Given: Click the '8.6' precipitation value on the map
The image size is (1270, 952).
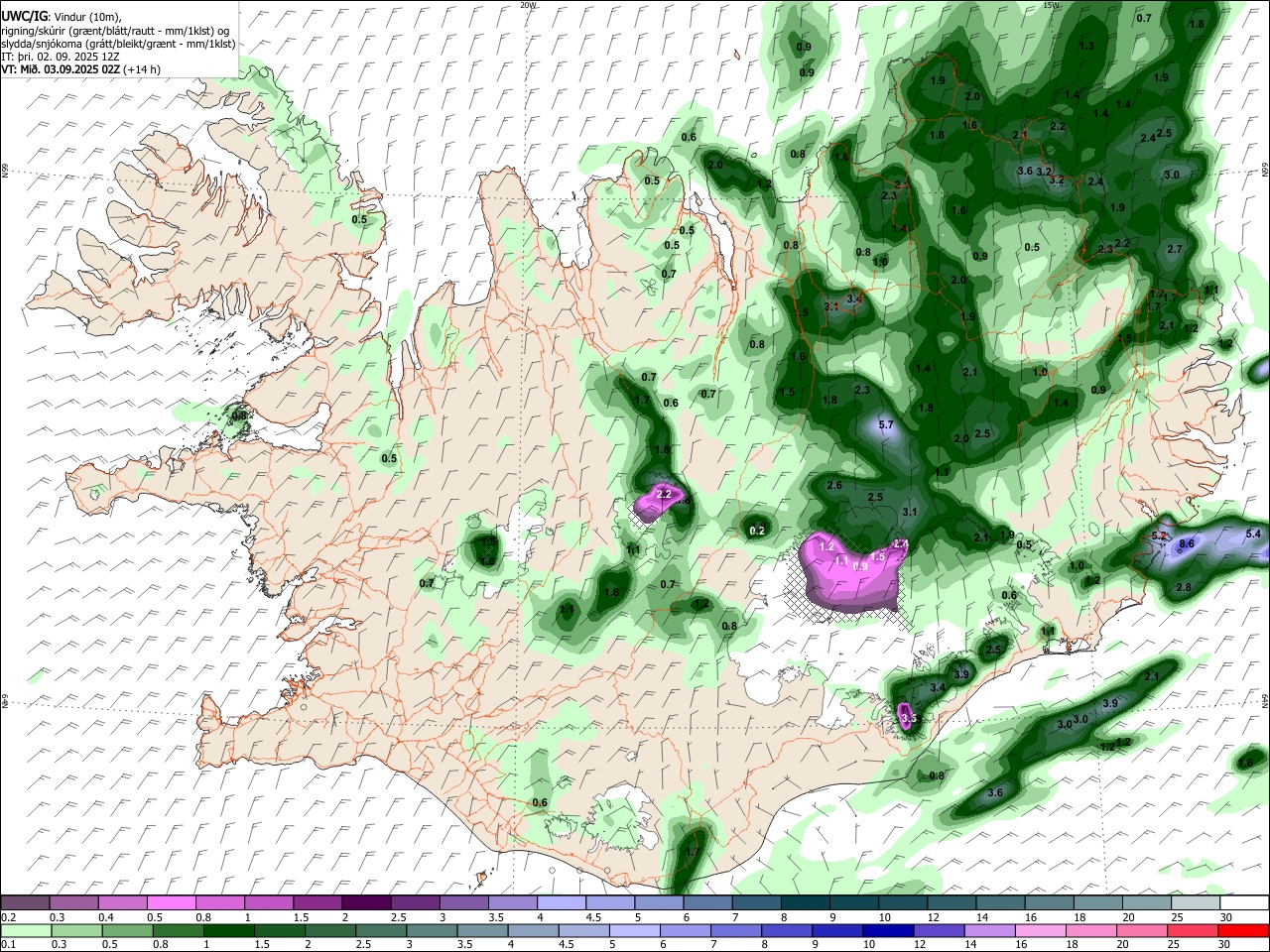Looking at the screenshot, I should pyautogui.click(x=1187, y=543).
